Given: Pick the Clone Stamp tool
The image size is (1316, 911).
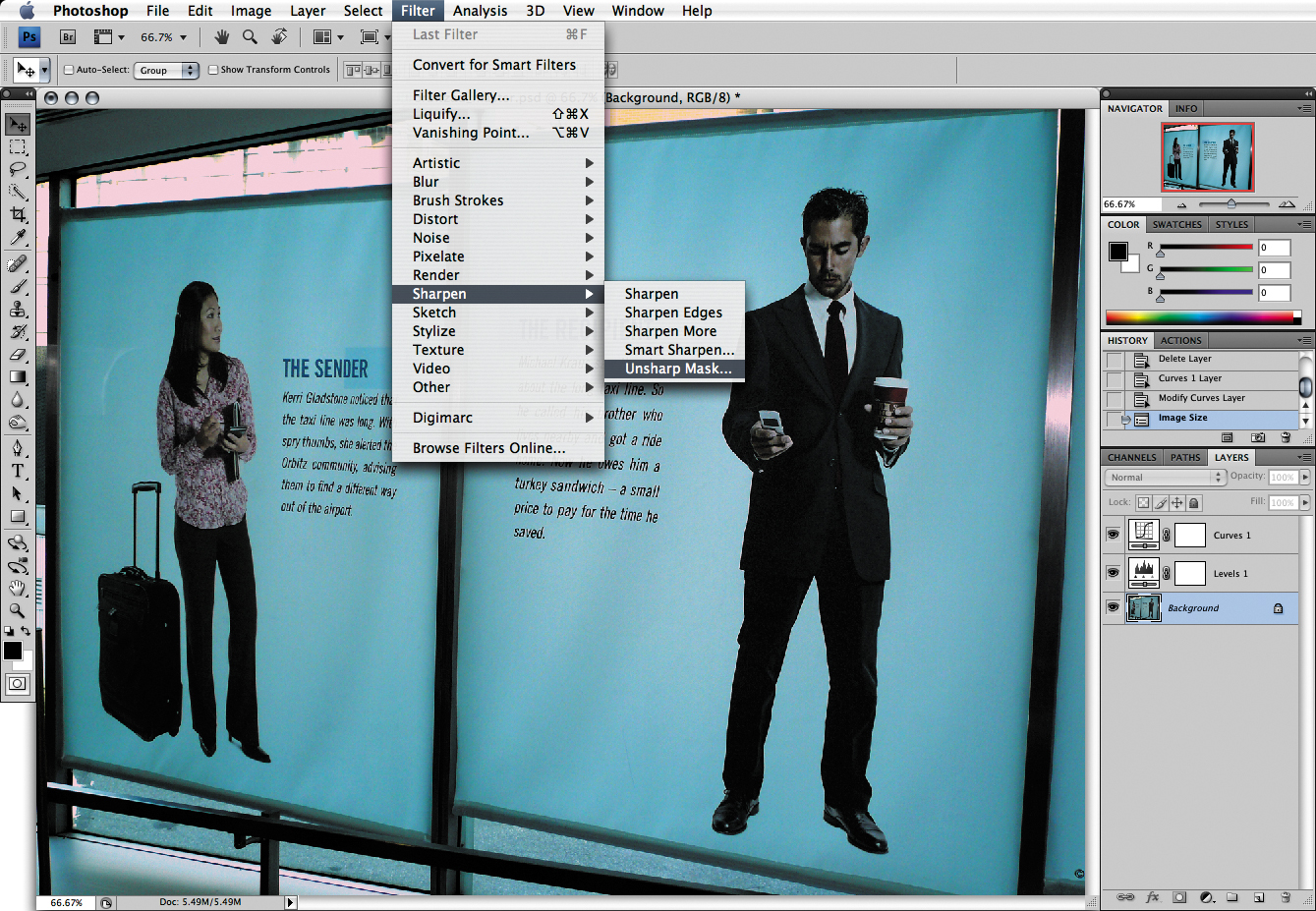Looking at the screenshot, I should pyautogui.click(x=18, y=309).
